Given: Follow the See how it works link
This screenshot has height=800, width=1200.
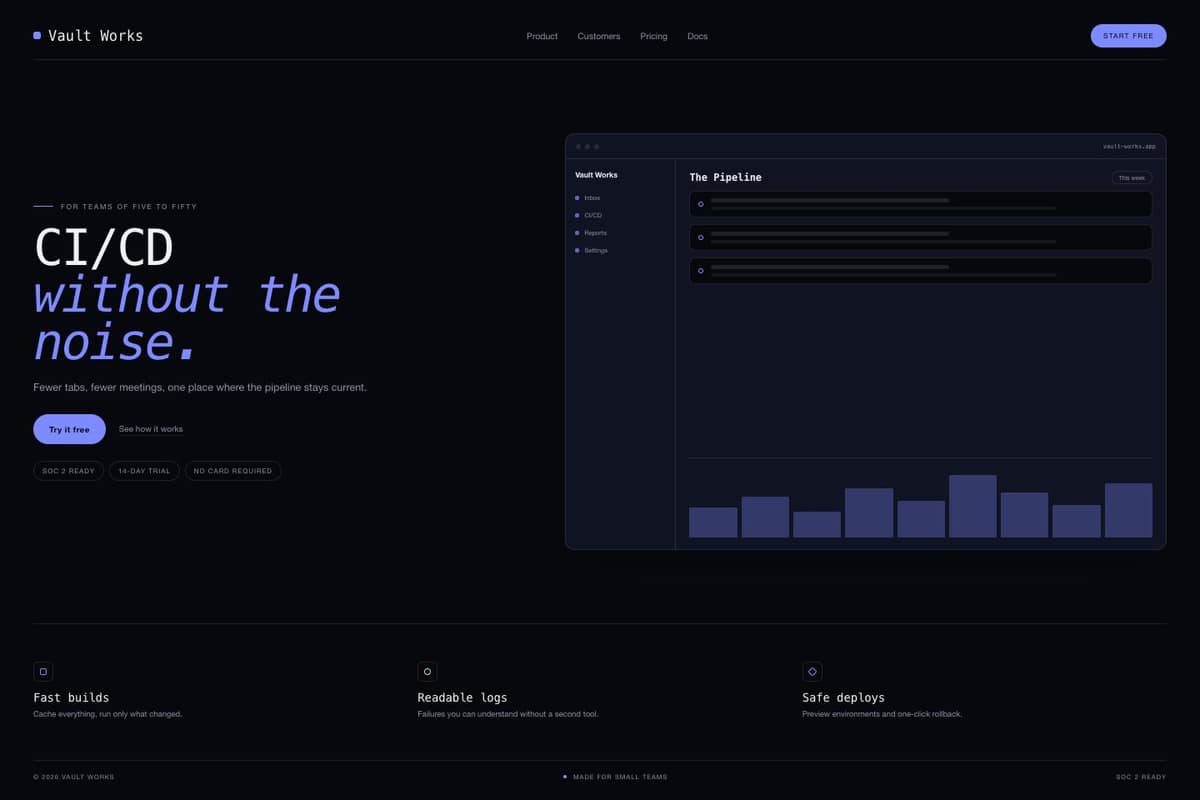Looking at the screenshot, I should coord(151,429).
